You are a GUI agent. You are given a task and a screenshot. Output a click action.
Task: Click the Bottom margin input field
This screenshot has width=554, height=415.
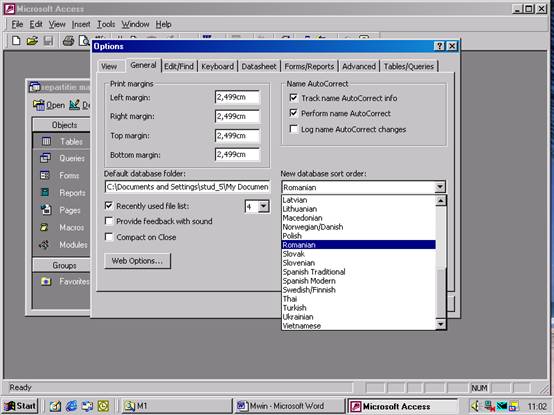click(237, 155)
